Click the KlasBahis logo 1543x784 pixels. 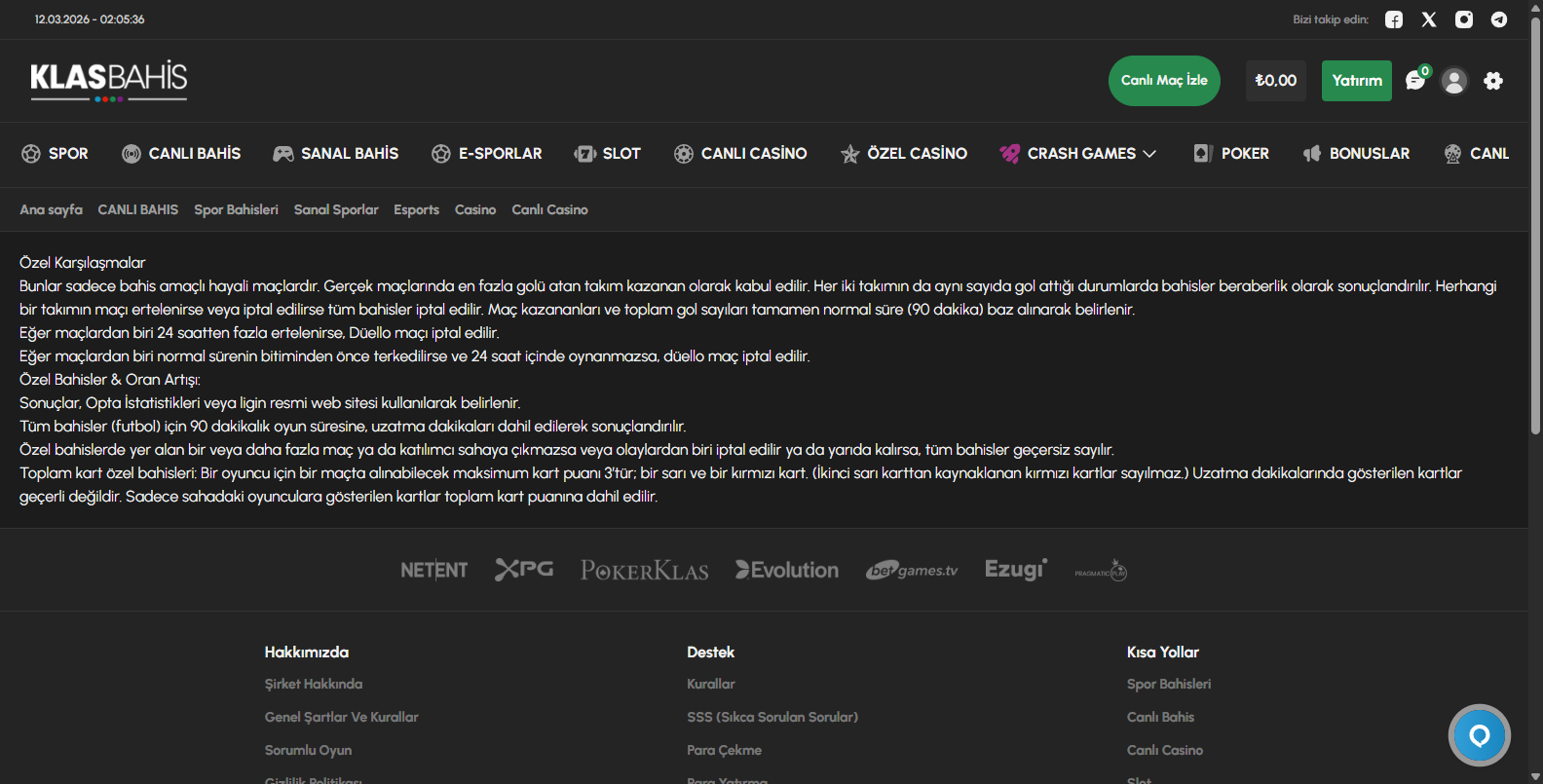click(109, 80)
